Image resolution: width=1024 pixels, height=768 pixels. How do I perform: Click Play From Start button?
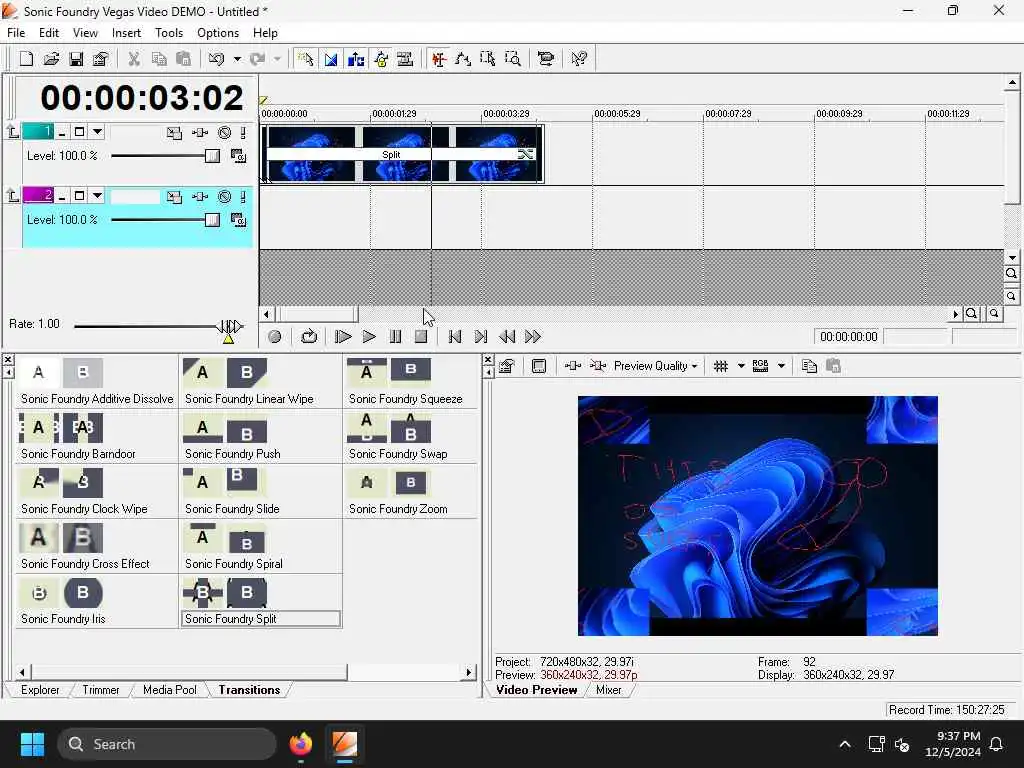pyautogui.click(x=342, y=336)
